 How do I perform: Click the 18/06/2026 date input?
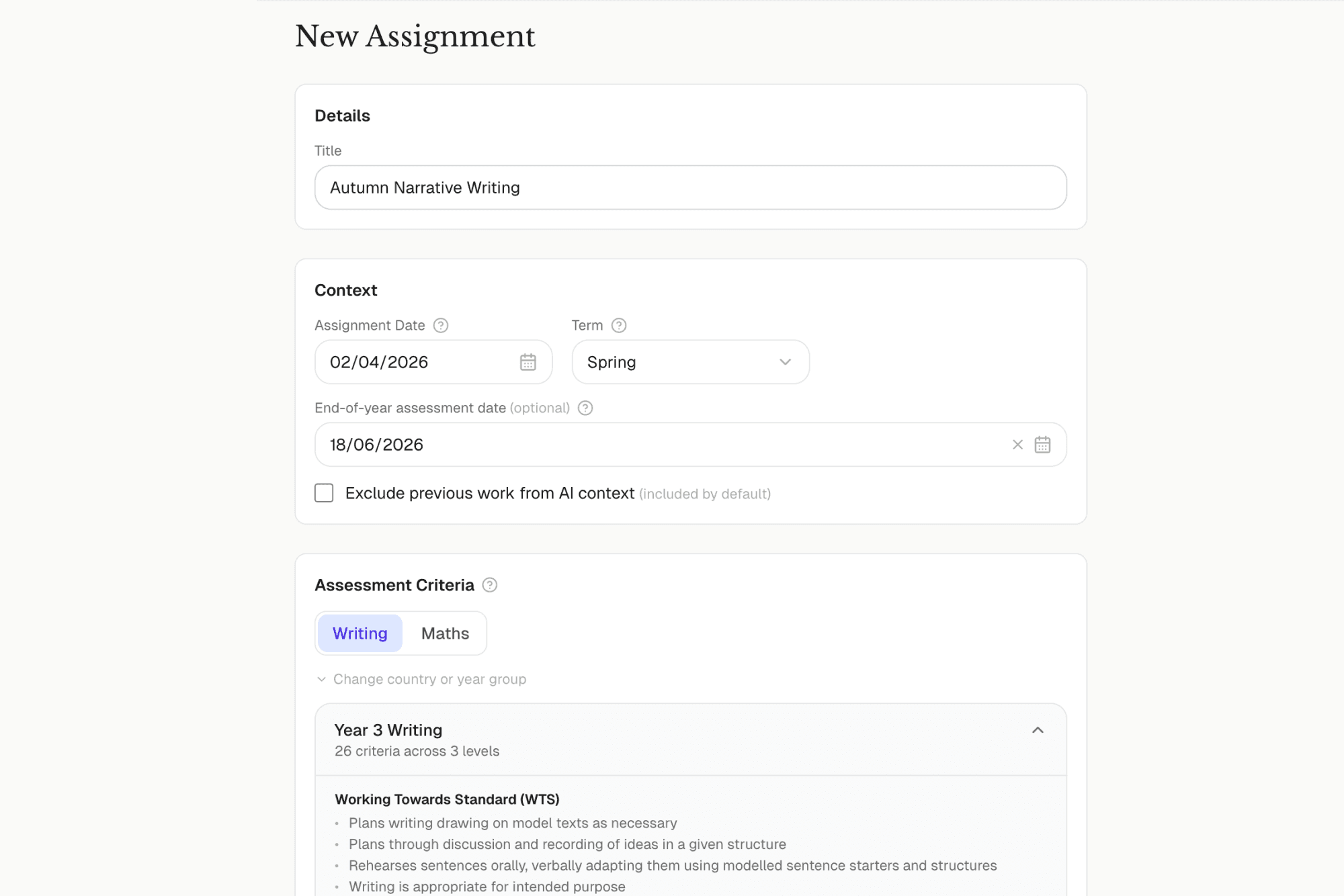[605, 444]
